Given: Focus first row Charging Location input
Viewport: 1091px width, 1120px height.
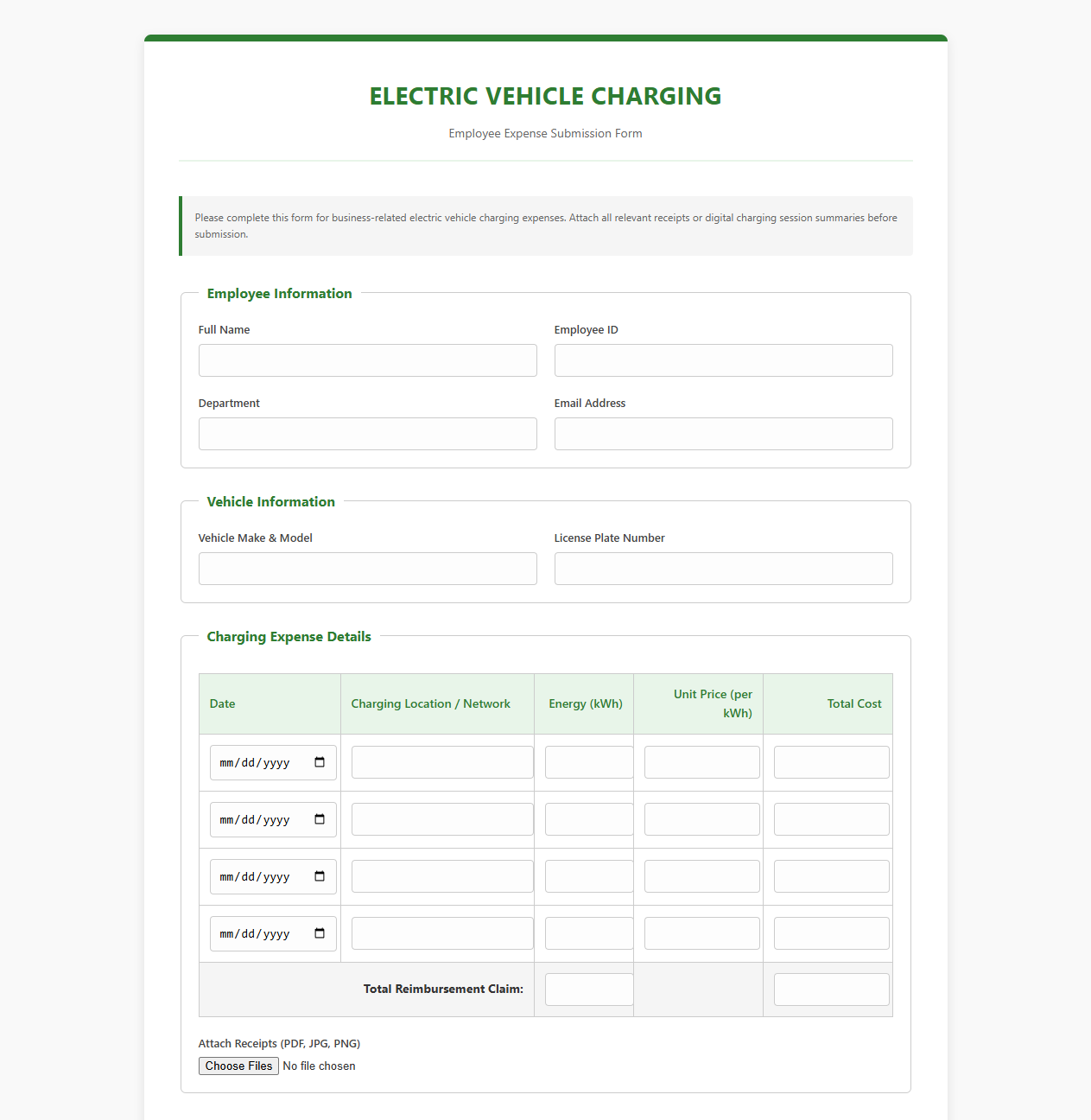Looking at the screenshot, I should coord(442,762).
